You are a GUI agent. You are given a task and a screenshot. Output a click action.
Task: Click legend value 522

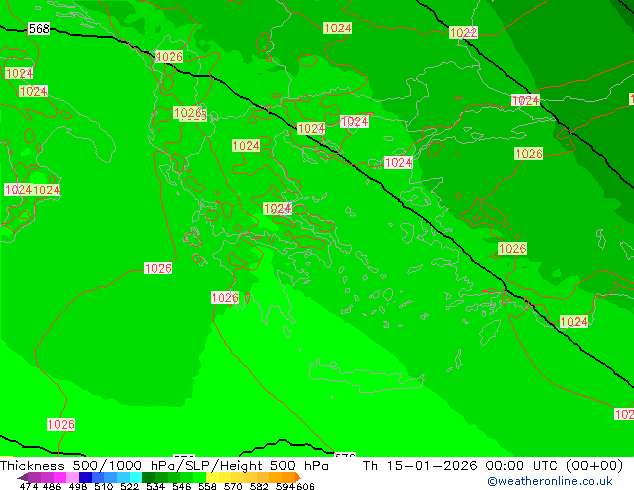click(x=129, y=486)
